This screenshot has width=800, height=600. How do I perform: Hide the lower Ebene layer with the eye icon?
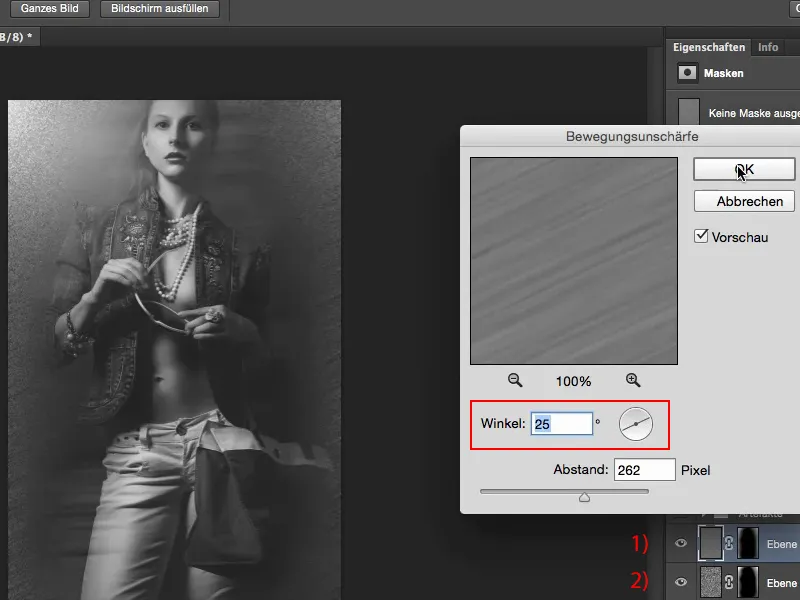(x=681, y=581)
